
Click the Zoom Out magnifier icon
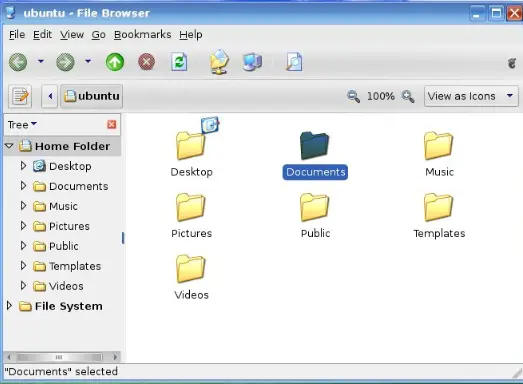353,97
